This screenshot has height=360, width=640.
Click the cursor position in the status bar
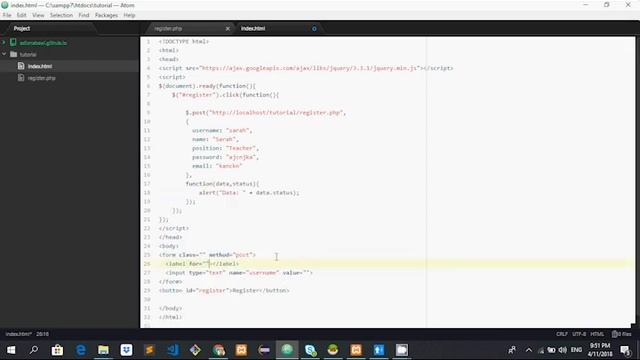(x=42, y=334)
